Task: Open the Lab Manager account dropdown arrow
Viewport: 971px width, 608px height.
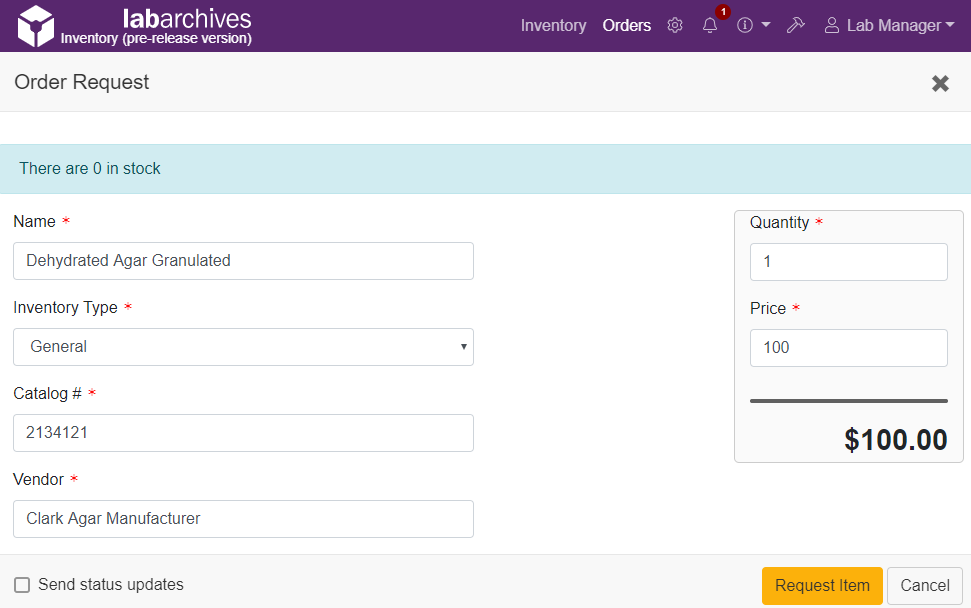Action: (949, 26)
